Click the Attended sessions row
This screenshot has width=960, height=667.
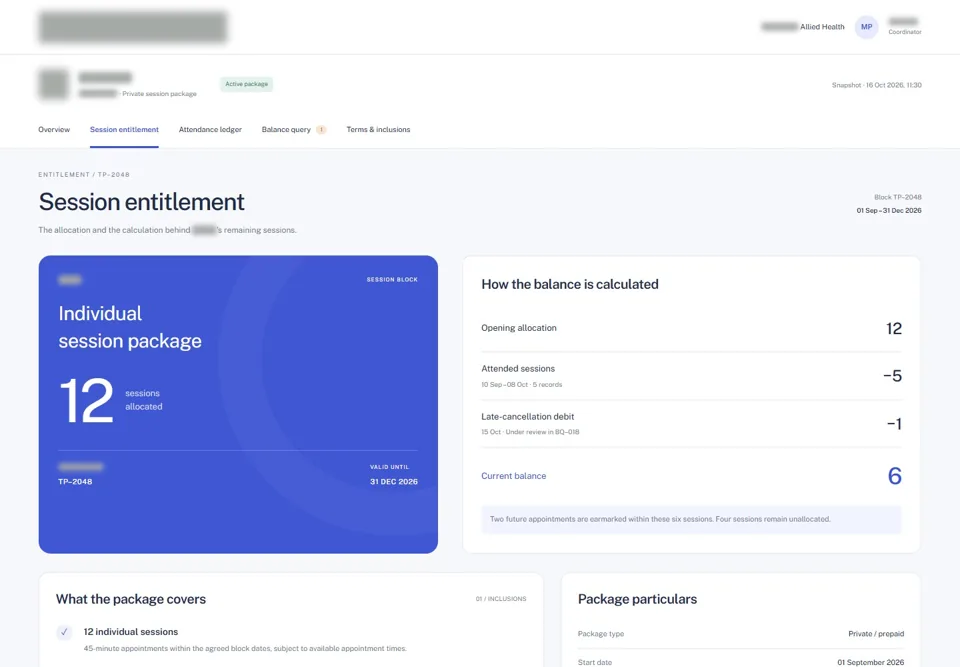coord(691,376)
